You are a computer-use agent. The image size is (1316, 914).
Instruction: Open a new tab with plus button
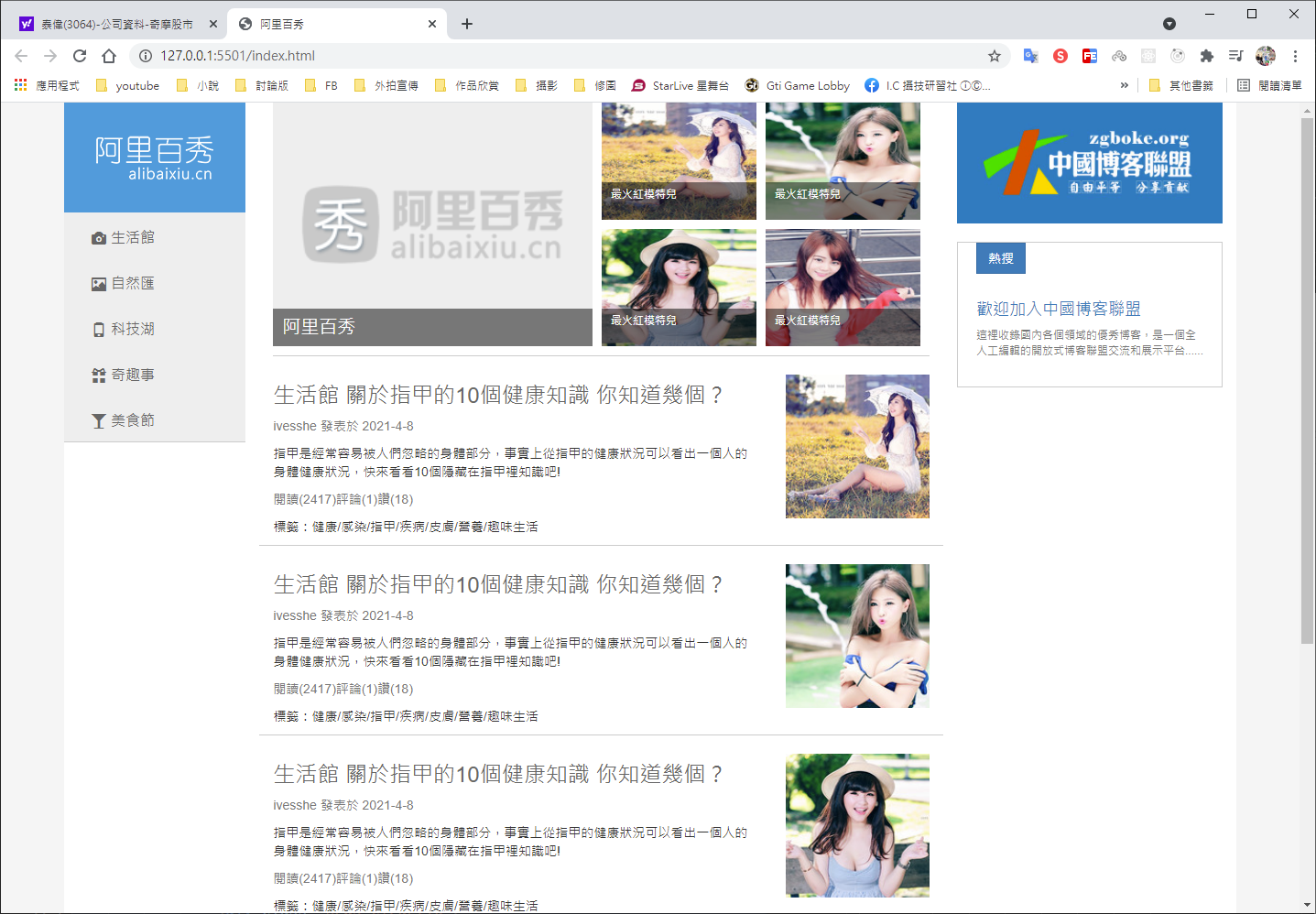[x=467, y=24]
